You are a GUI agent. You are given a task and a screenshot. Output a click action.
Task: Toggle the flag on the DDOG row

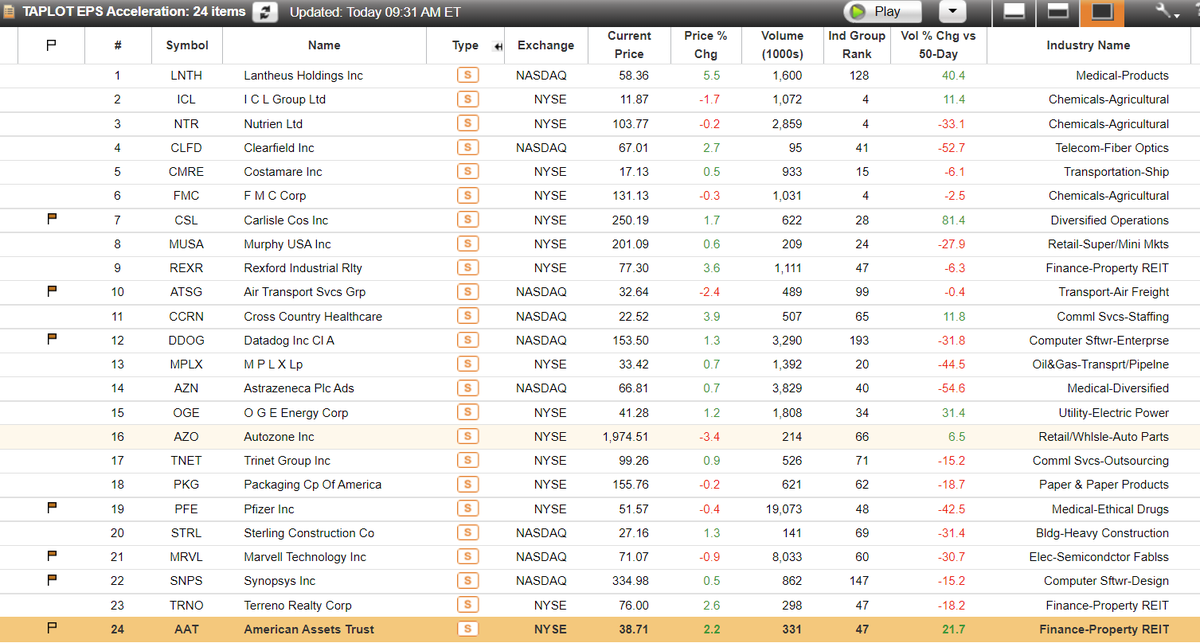click(52, 339)
